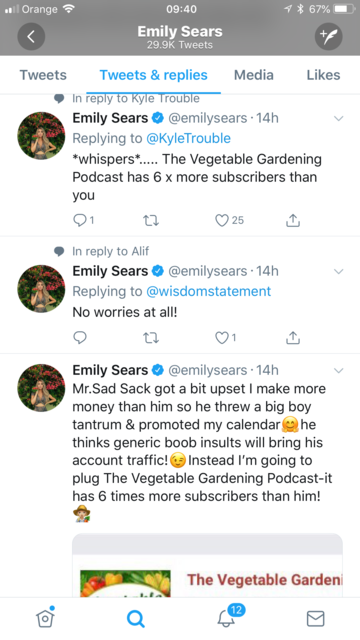Expand chevron on Mr.Sad Sack tweet
The image size is (360, 640).
tap(338, 371)
